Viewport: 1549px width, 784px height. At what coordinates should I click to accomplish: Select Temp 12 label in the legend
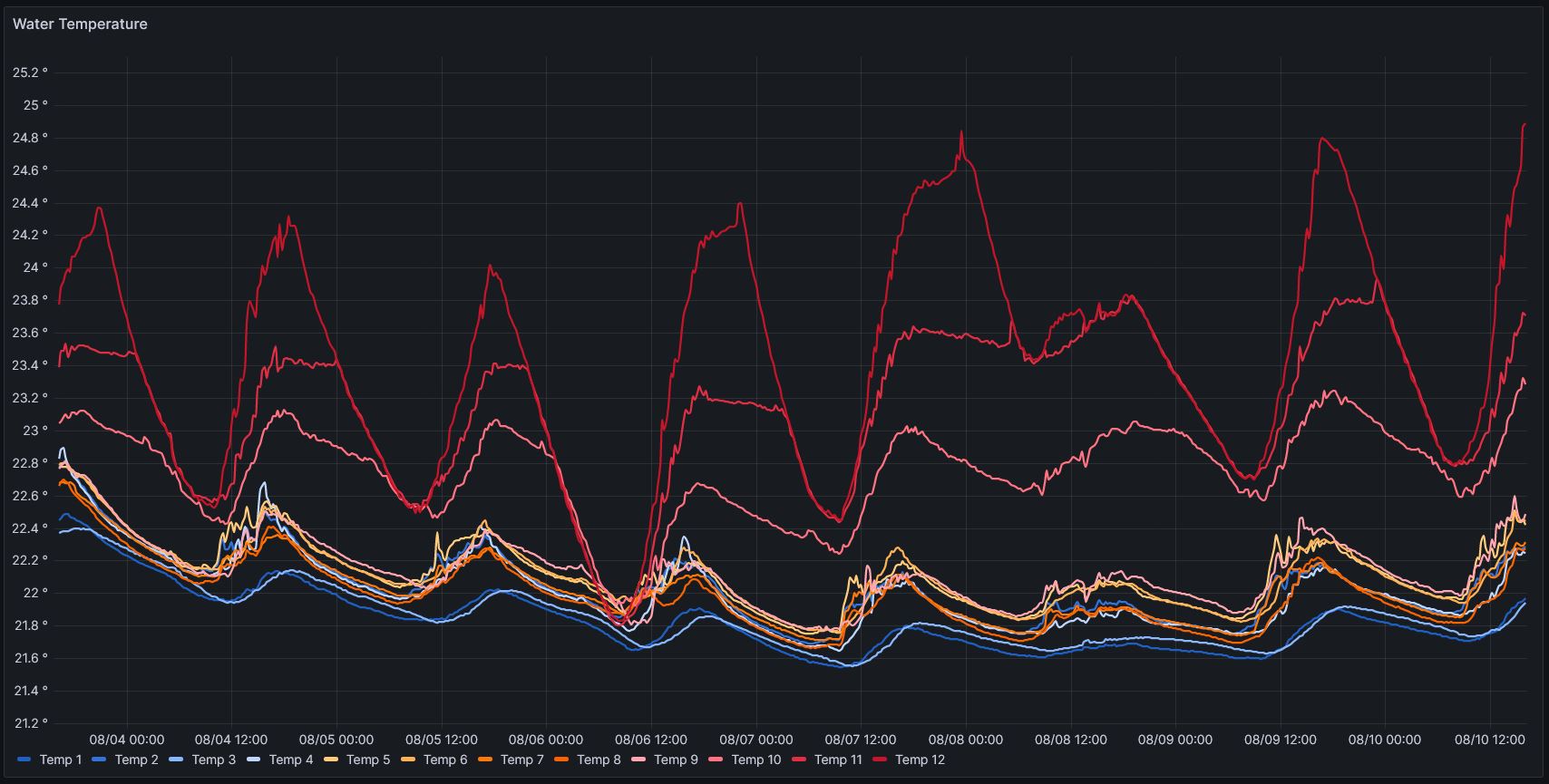920,760
